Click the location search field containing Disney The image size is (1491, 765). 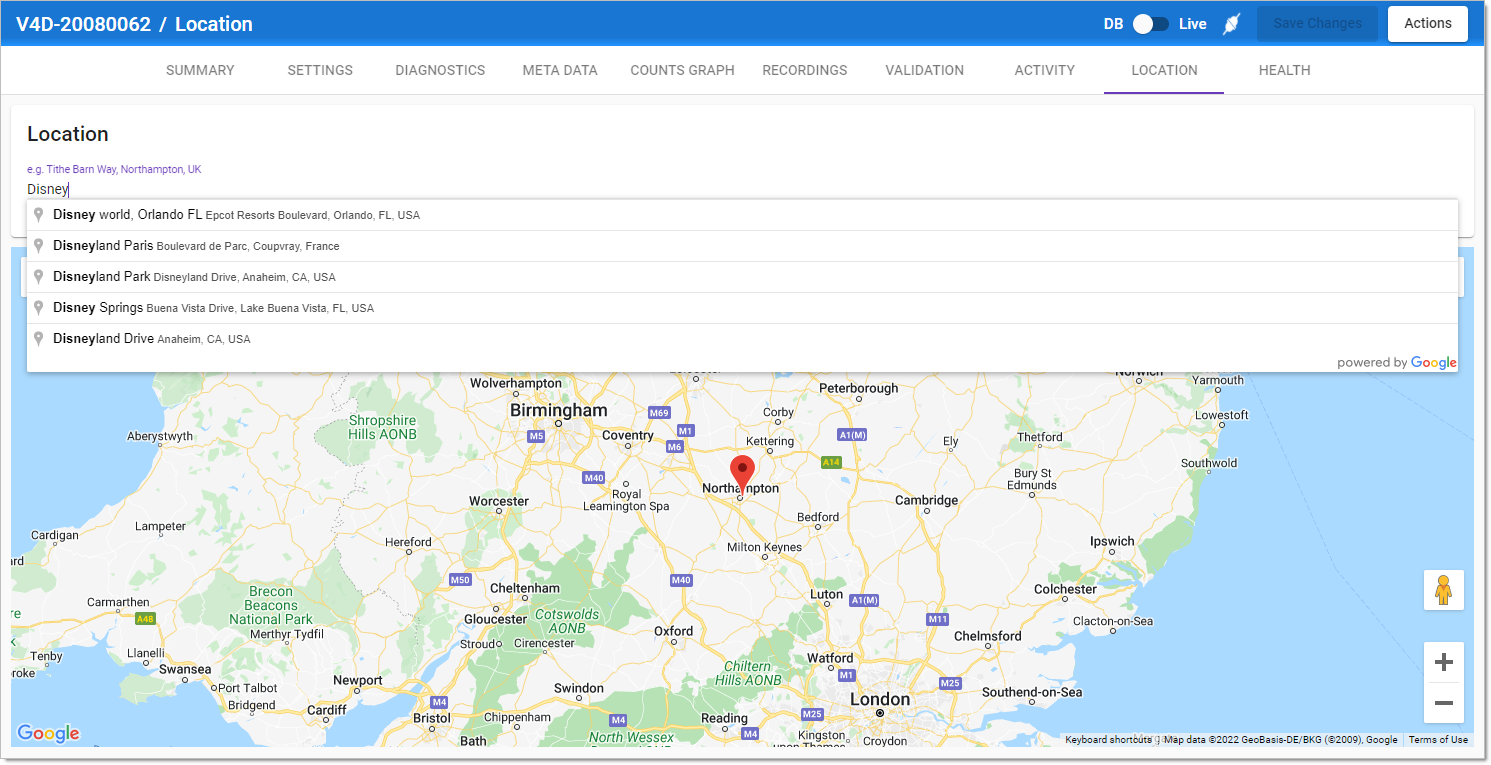(x=742, y=189)
